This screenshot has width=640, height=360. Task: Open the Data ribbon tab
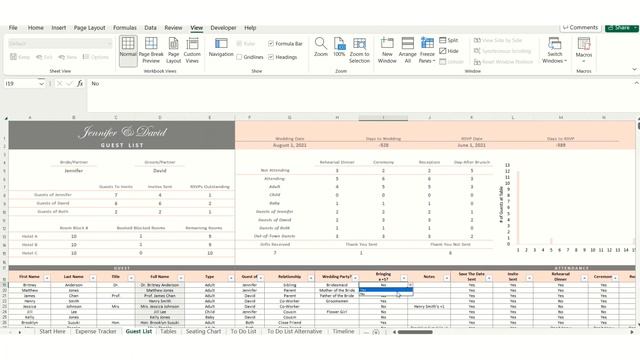point(150,28)
